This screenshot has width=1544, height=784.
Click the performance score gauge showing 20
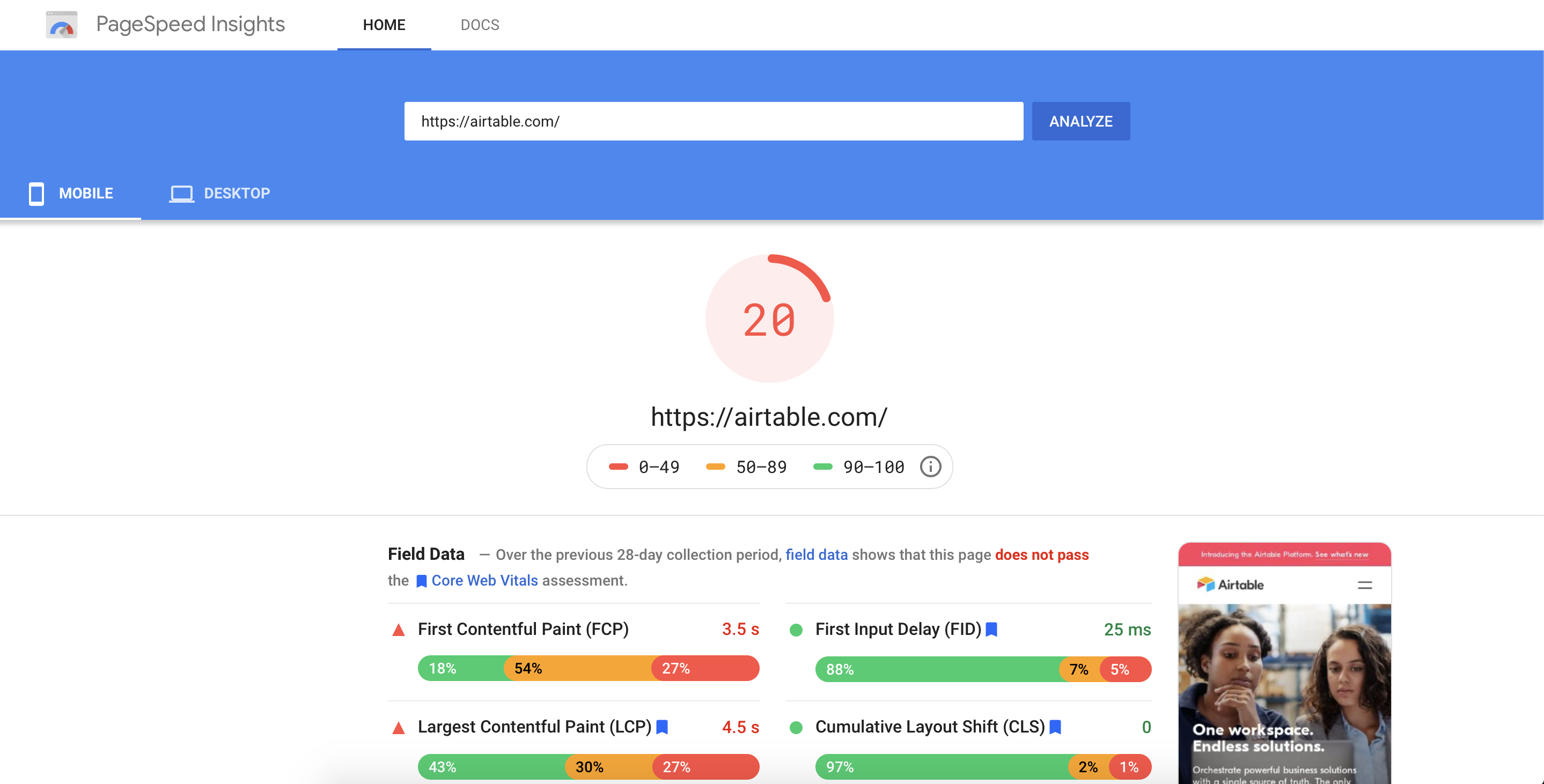click(x=769, y=318)
